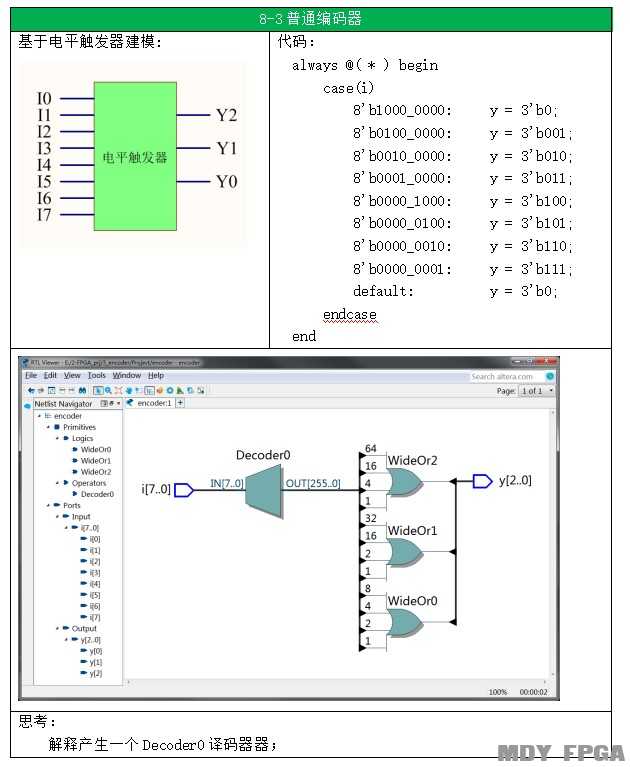
Task: Click the blue circular refresh toolbar icon
Action: (x=170, y=390)
